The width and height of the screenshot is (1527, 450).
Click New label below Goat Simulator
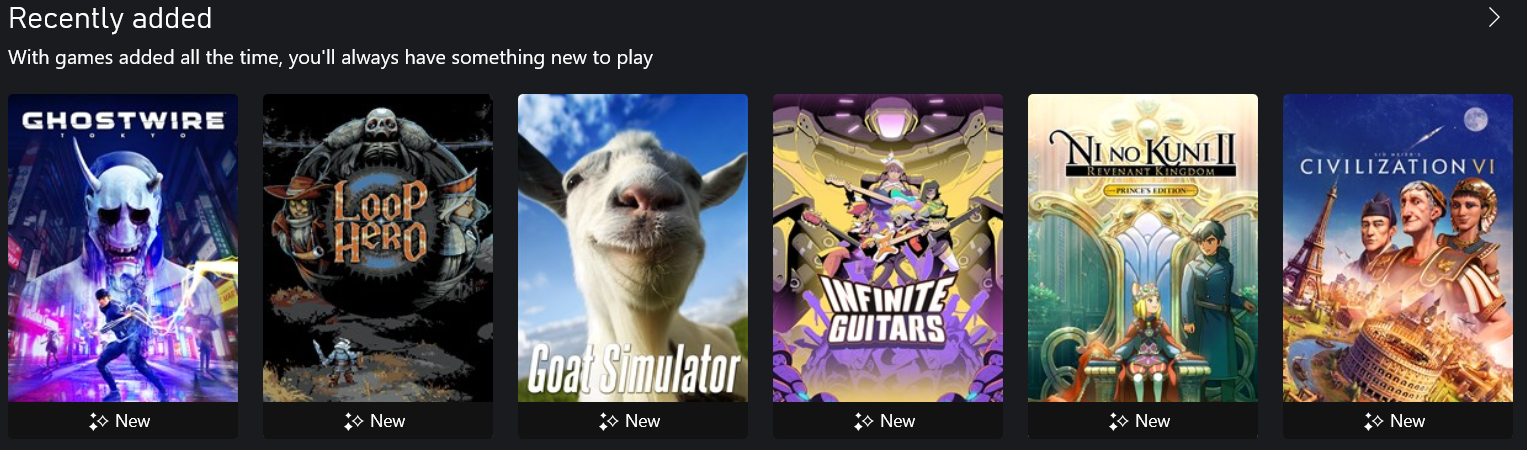click(643, 421)
